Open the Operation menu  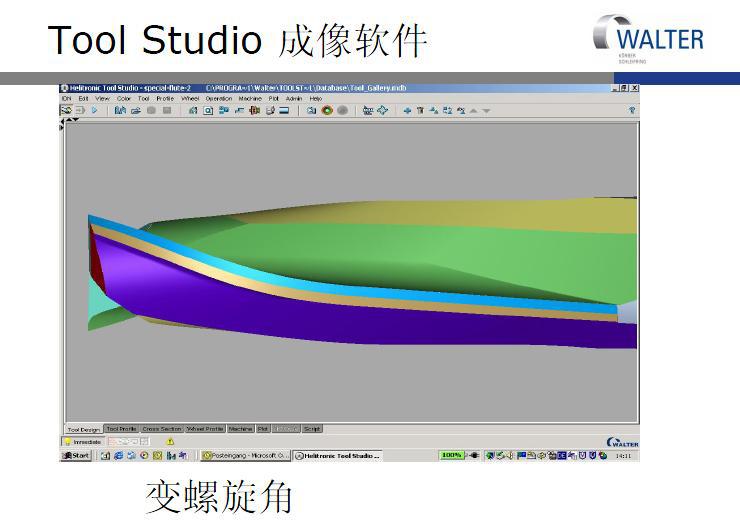point(219,99)
